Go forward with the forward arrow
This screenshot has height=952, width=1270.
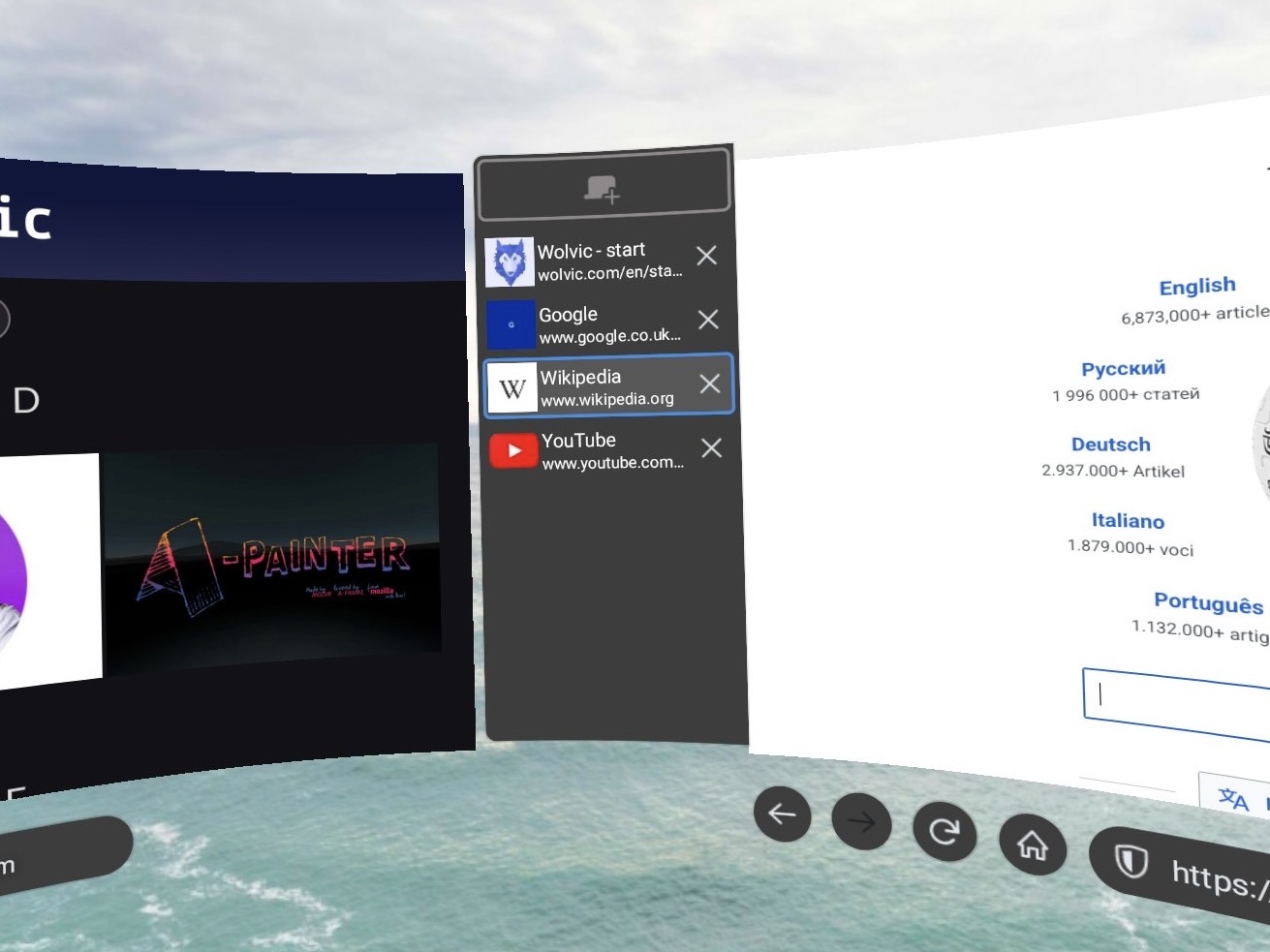(x=861, y=821)
